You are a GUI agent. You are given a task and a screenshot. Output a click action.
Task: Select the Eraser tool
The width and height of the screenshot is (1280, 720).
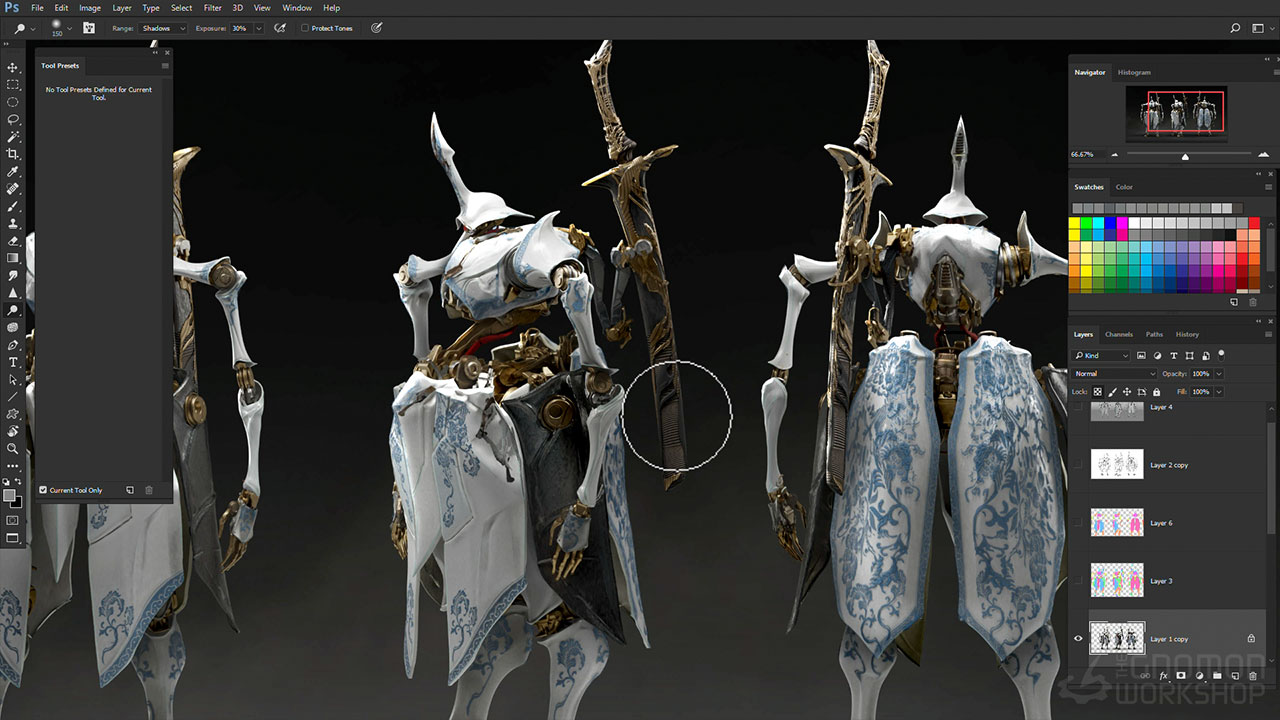[13, 241]
